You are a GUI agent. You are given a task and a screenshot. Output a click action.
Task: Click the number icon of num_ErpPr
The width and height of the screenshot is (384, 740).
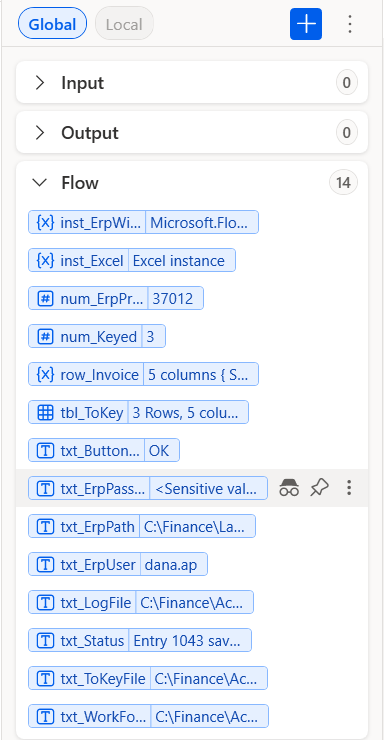(x=45, y=298)
